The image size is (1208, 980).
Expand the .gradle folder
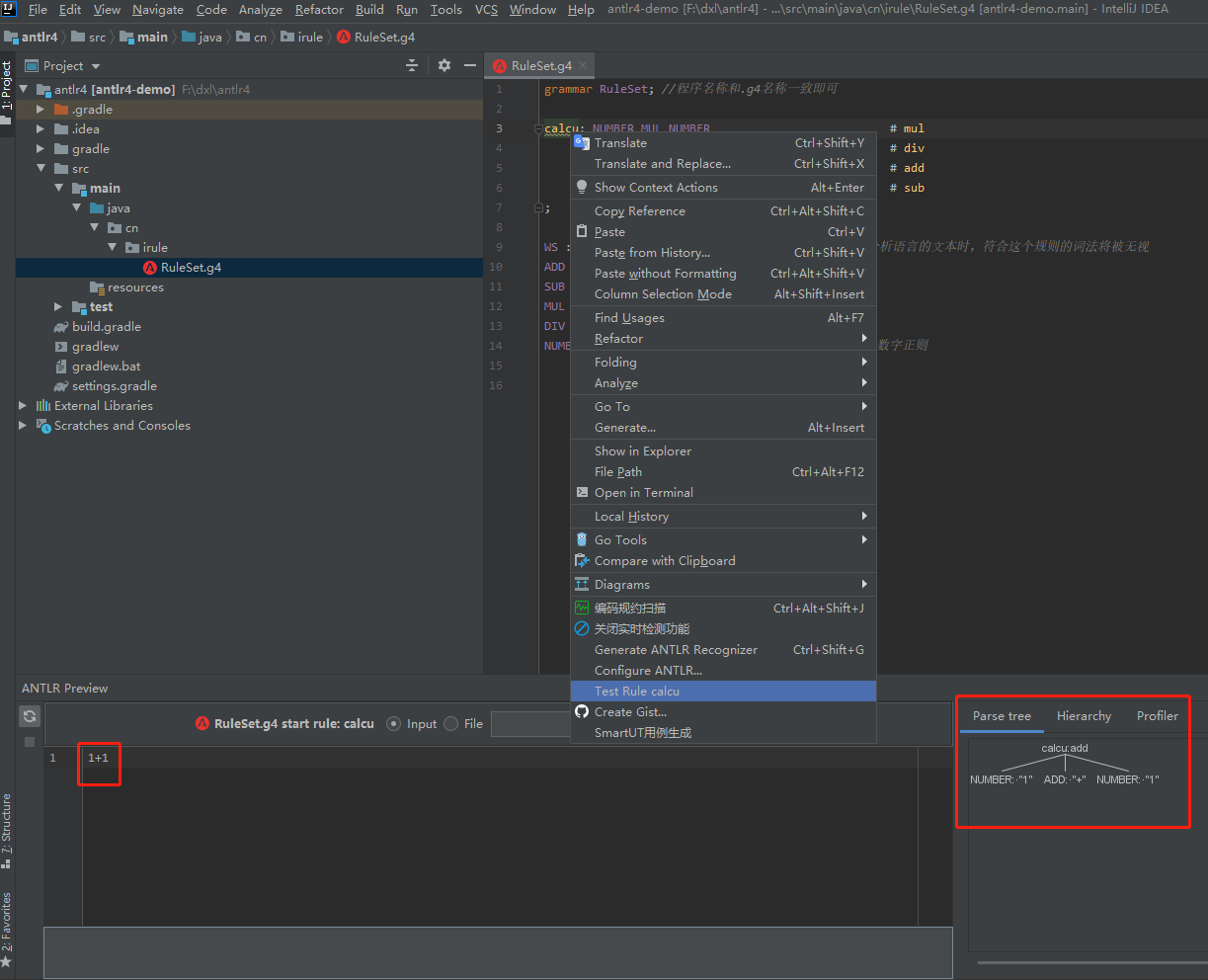click(40, 110)
